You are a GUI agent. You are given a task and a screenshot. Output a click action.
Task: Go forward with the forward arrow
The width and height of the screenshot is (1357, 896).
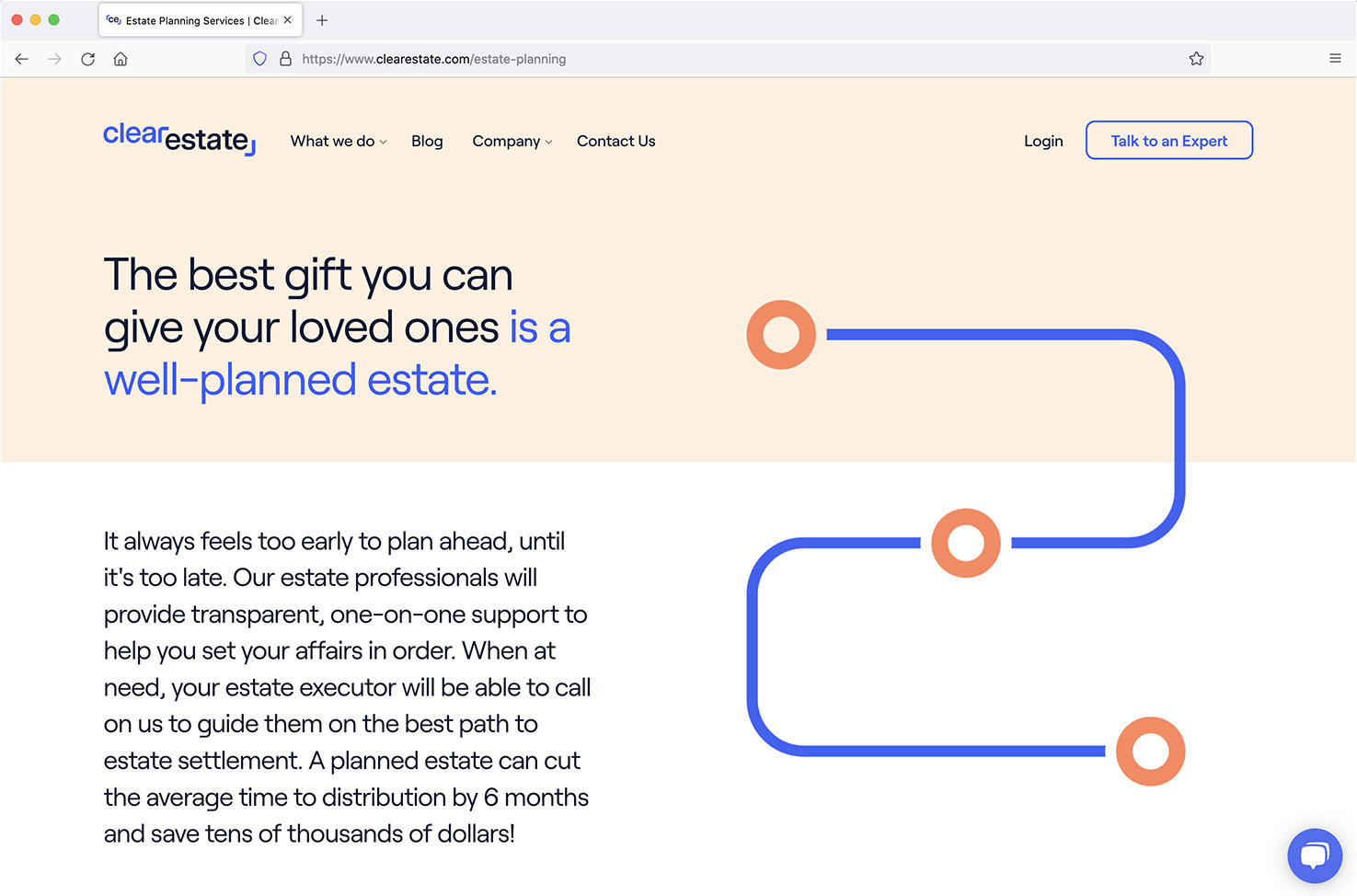(55, 59)
